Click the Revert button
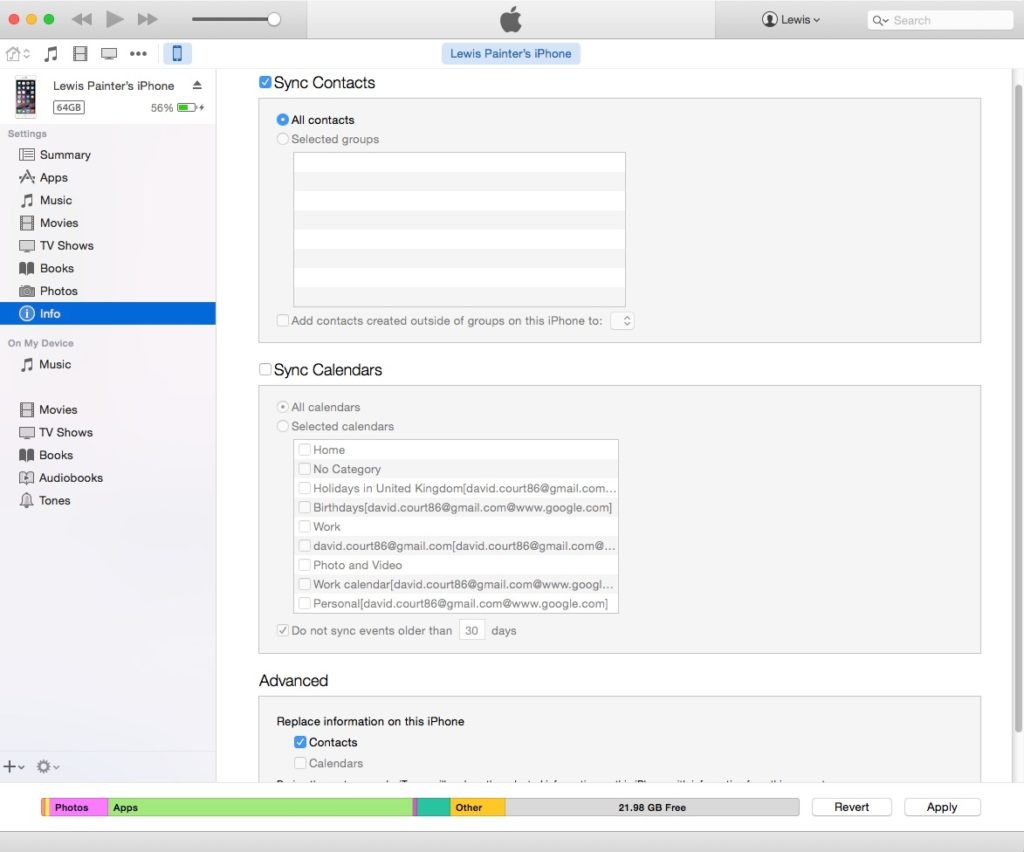Viewport: 1024px width, 852px height. pyautogui.click(x=852, y=807)
